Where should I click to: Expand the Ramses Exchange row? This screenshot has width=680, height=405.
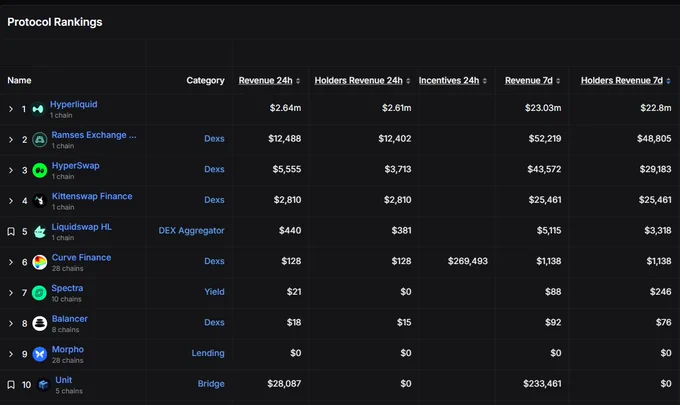(x=11, y=140)
